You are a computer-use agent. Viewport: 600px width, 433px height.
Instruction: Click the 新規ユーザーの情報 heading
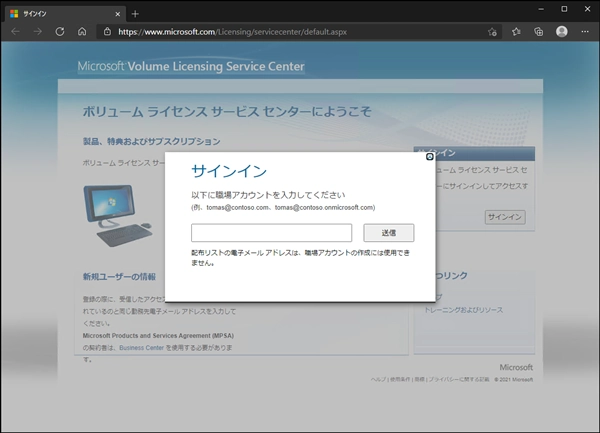click(x=119, y=277)
